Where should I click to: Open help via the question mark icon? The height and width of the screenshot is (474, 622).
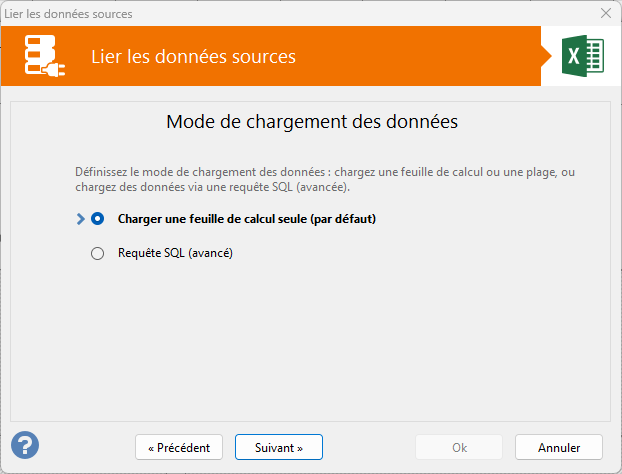(25, 445)
